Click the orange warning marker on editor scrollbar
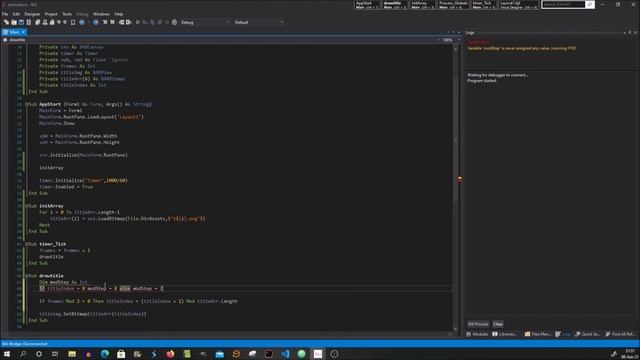The image size is (640, 360). (x=459, y=179)
